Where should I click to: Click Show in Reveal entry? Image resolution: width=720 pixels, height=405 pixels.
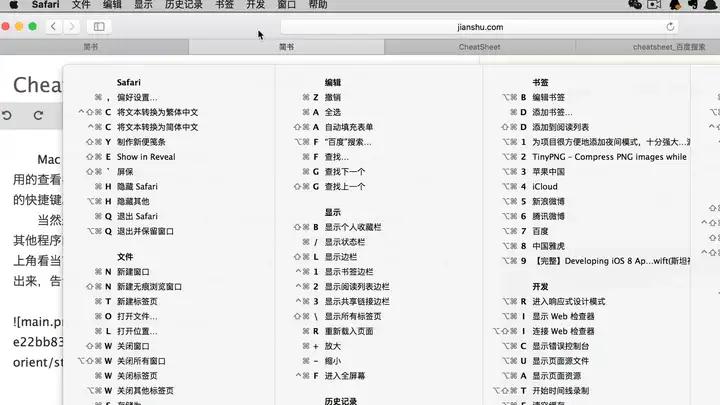146,157
